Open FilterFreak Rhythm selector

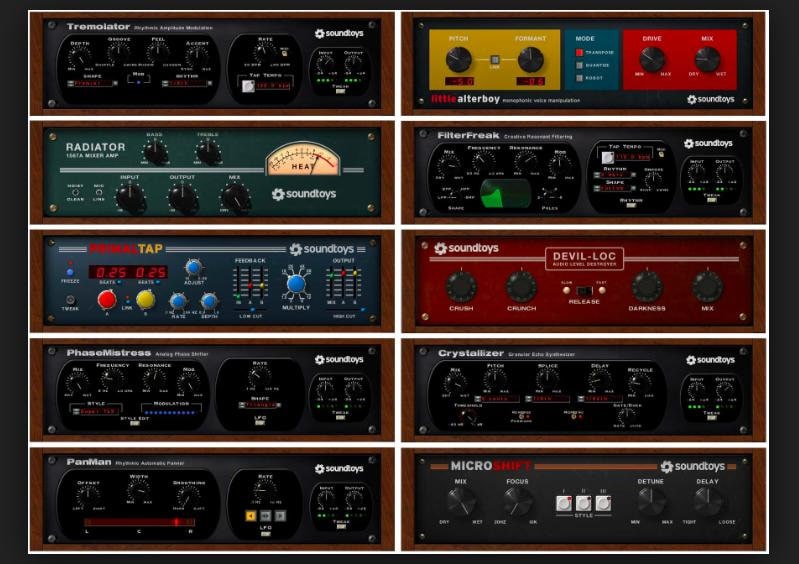click(x=615, y=175)
